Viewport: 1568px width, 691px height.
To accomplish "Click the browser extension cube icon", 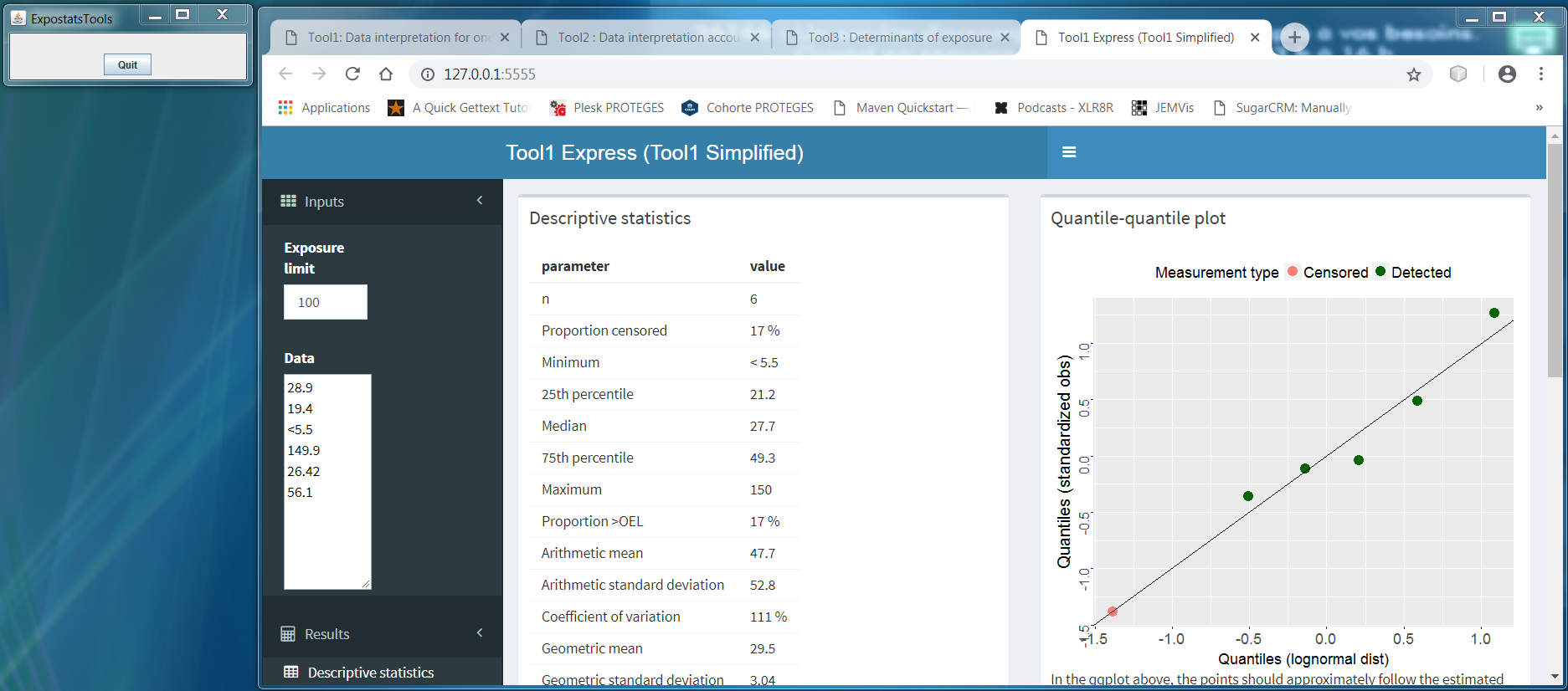I will pos(1458,74).
